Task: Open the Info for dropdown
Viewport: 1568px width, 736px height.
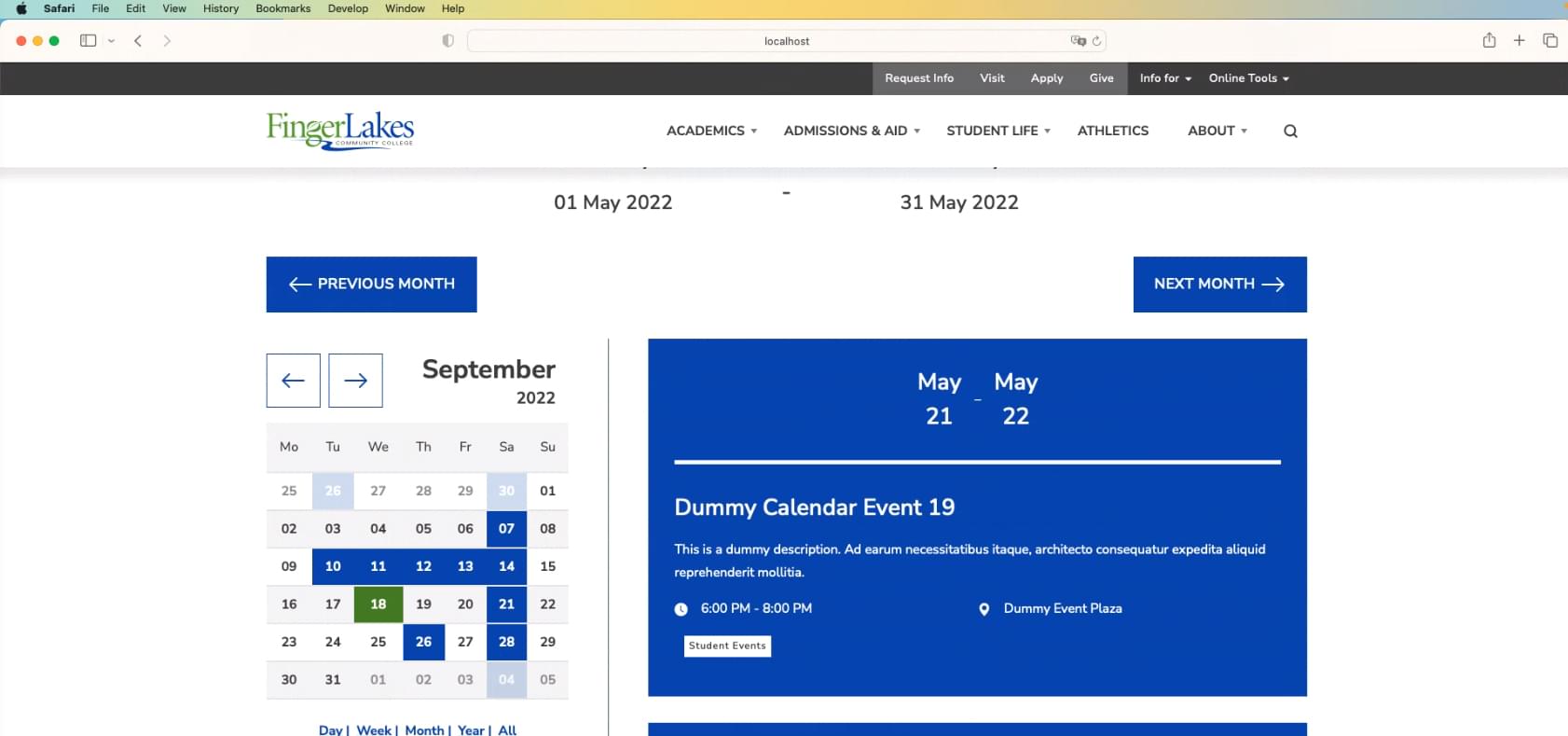Action: pos(1165,78)
